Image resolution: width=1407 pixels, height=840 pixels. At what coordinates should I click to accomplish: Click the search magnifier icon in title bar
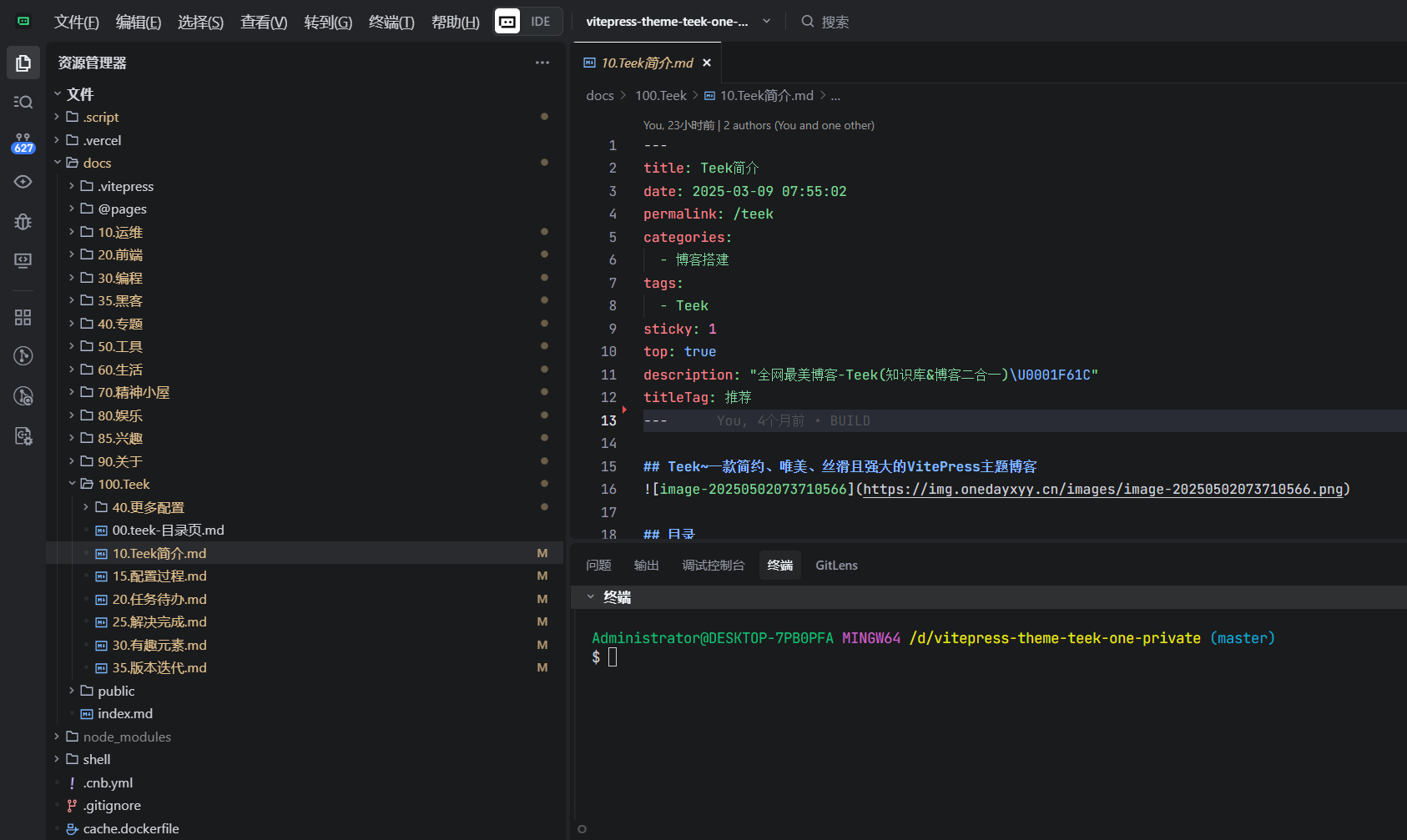pyautogui.click(x=807, y=22)
